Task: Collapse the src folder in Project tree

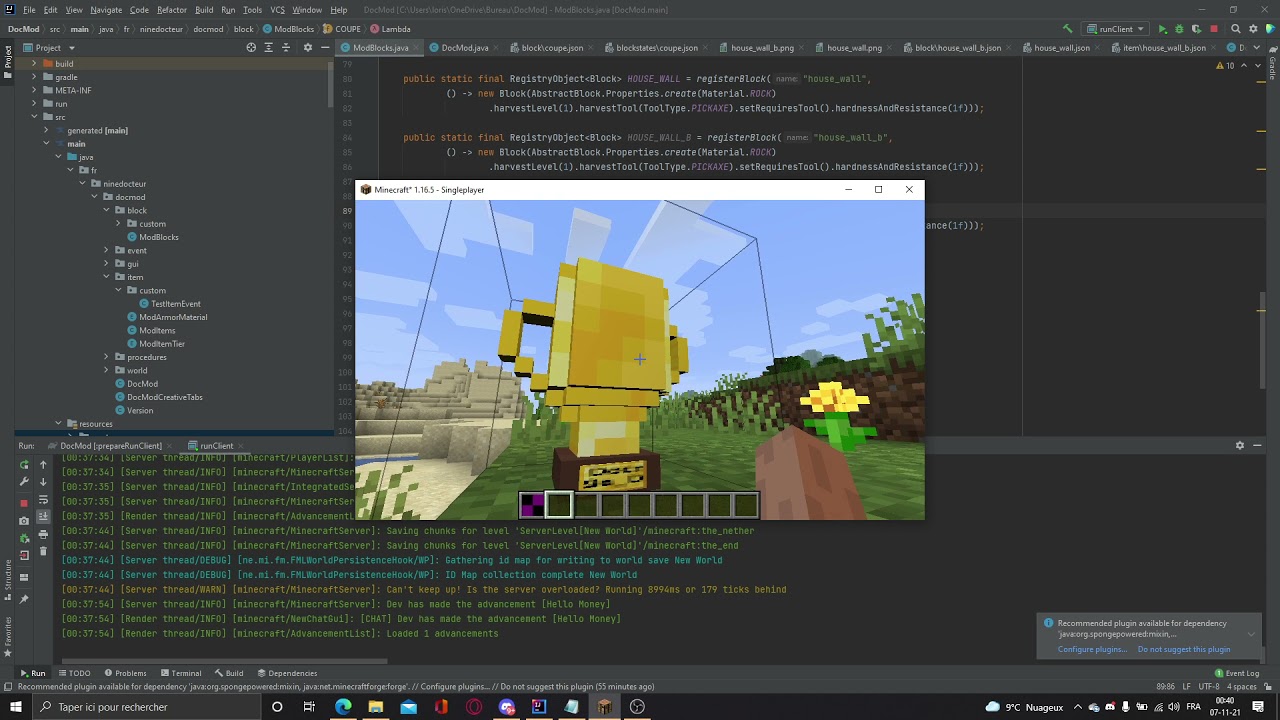Action: tap(33, 117)
